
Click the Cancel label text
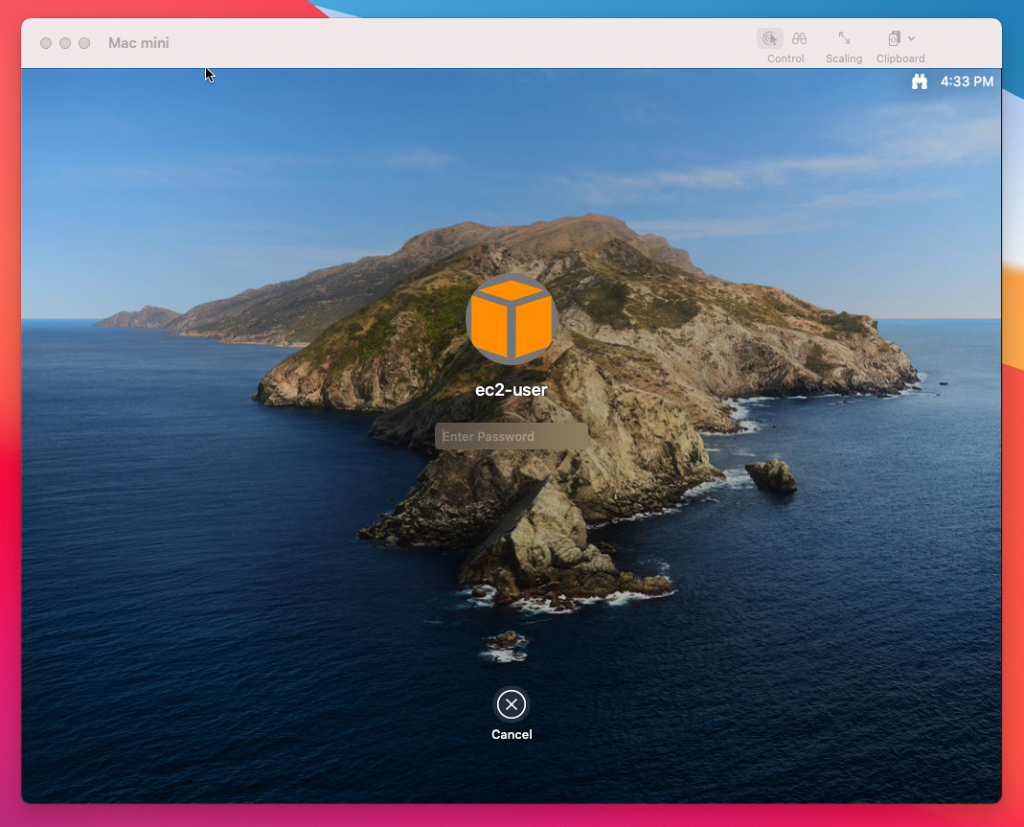[511, 734]
